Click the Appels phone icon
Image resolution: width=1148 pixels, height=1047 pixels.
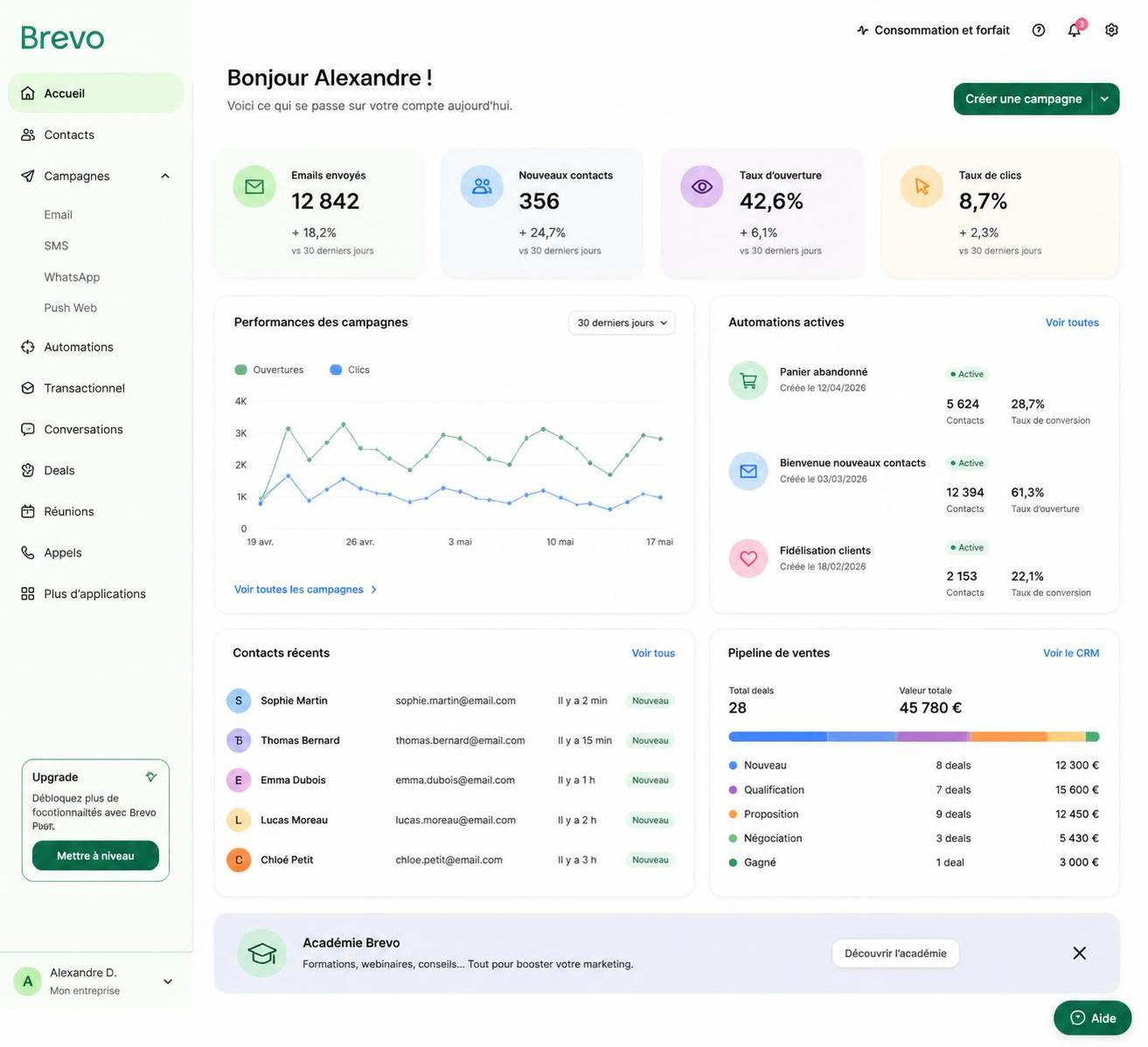pos(28,552)
